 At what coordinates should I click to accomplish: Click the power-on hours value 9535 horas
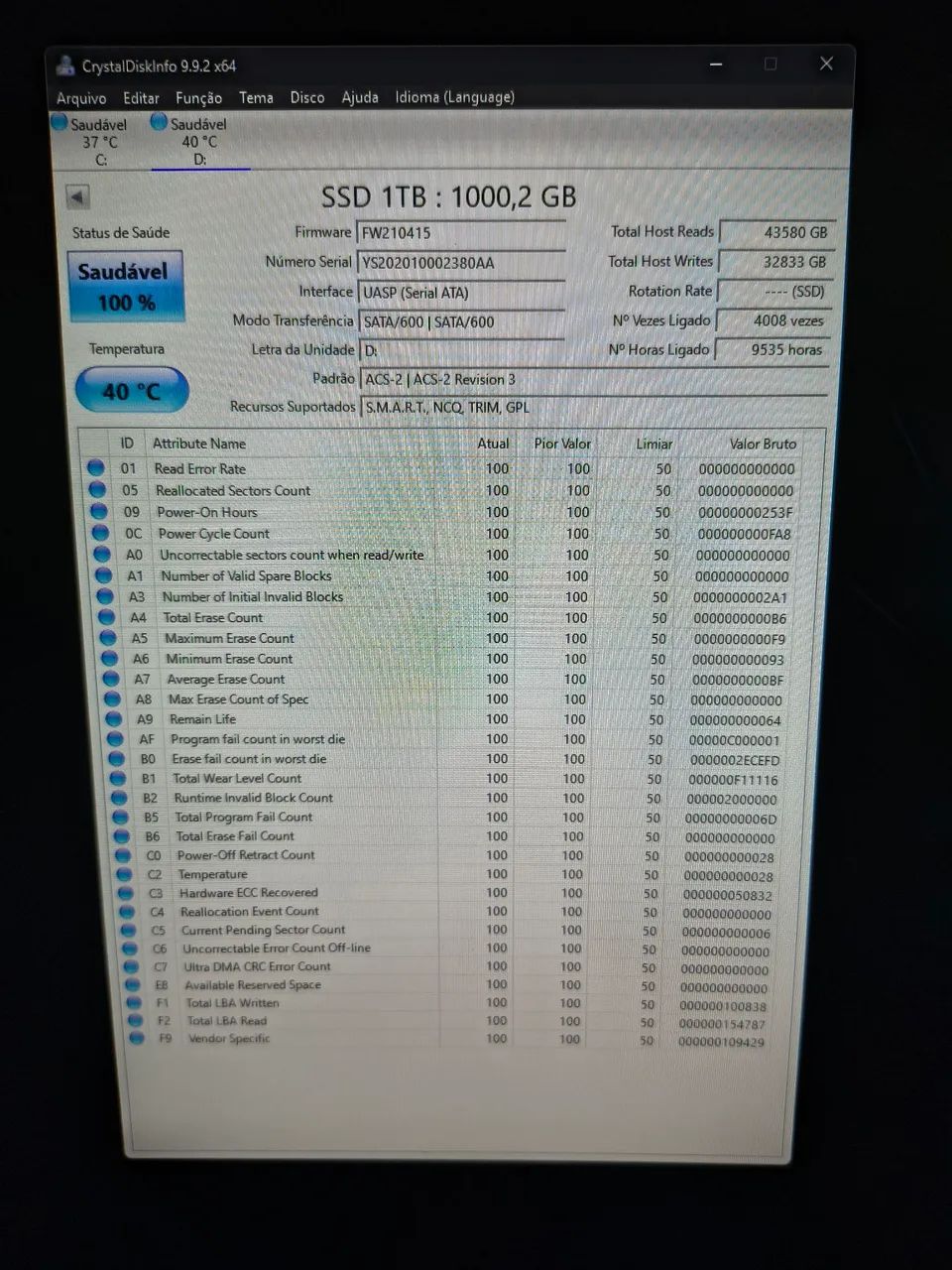pos(772,349)
